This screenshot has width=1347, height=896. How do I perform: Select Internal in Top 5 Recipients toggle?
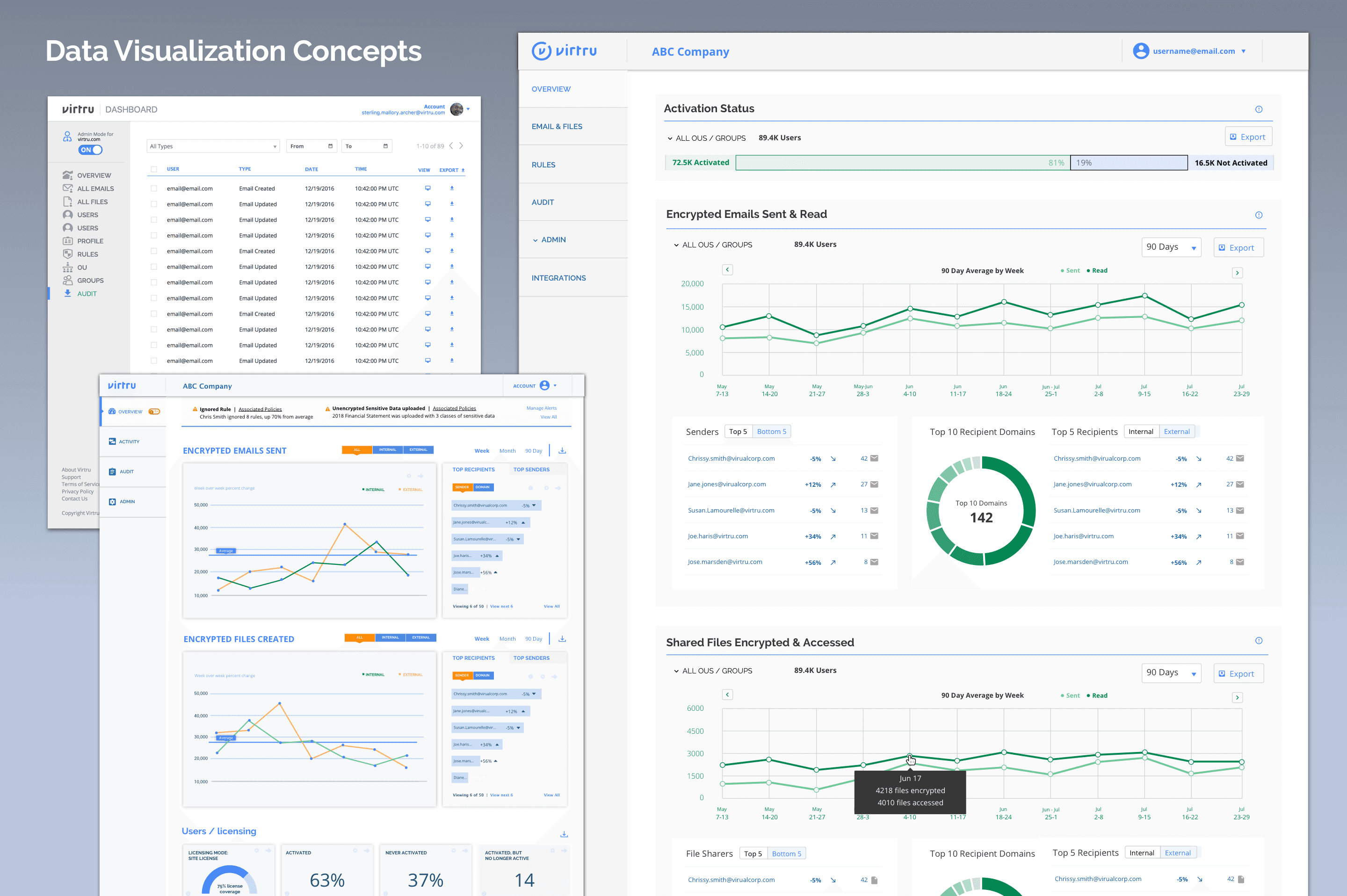coord(1141,432)
